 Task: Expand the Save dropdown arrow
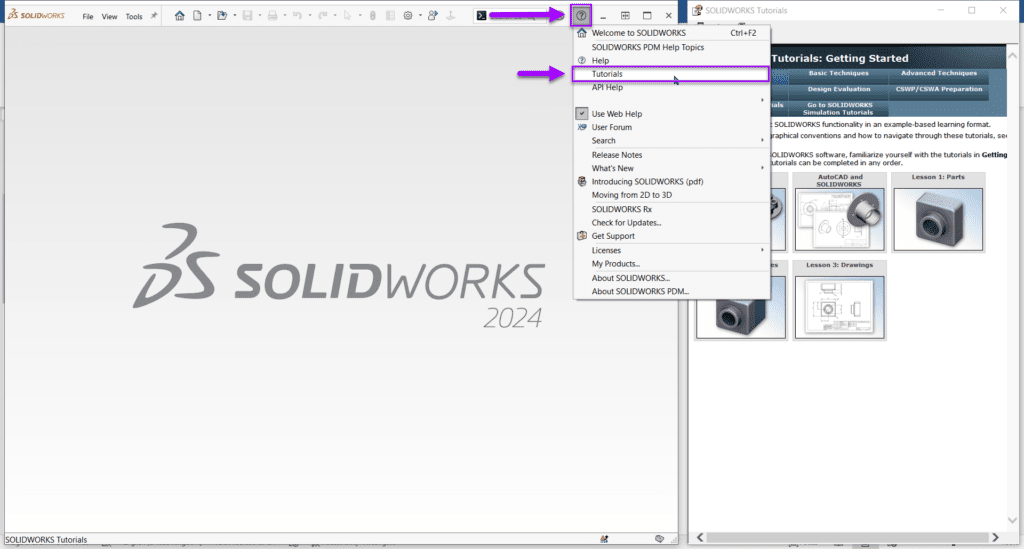click(259, 16)
